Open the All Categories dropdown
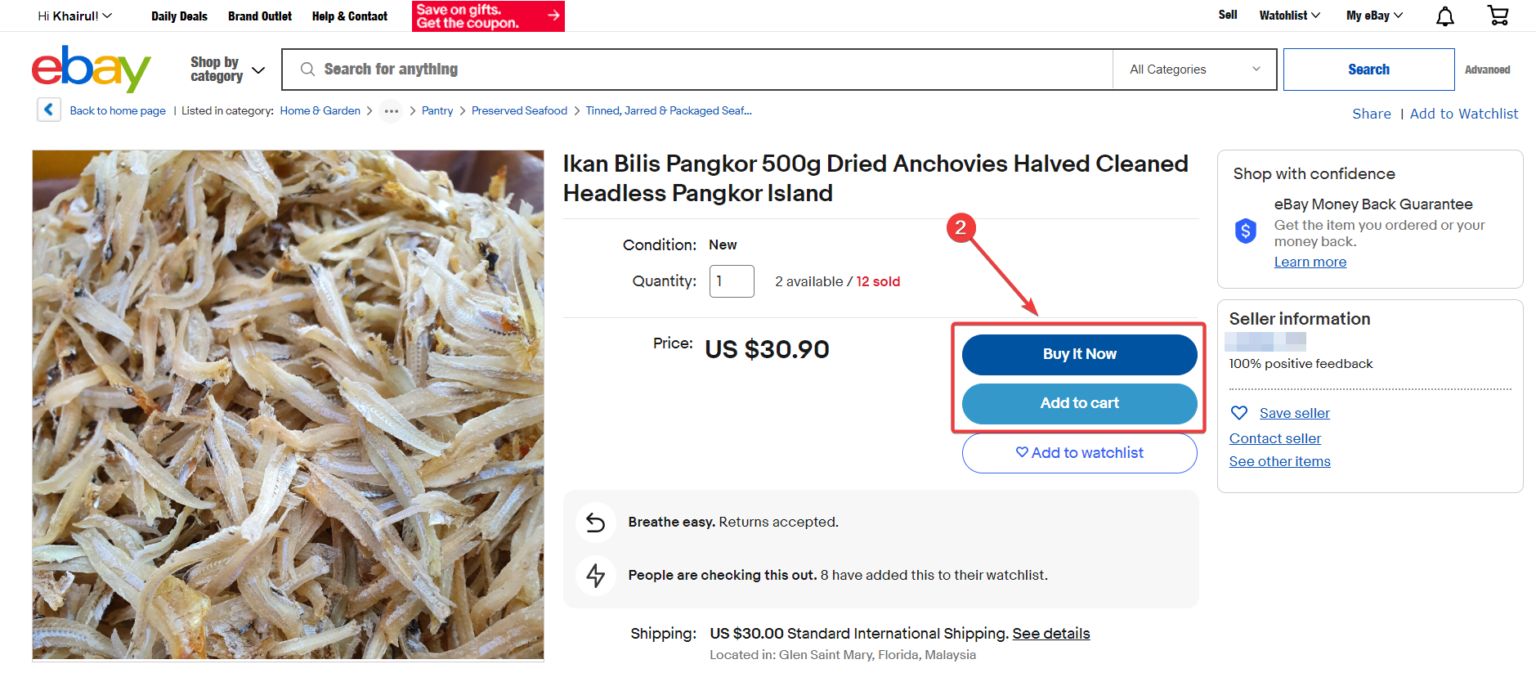 [x=1194, y=69]
